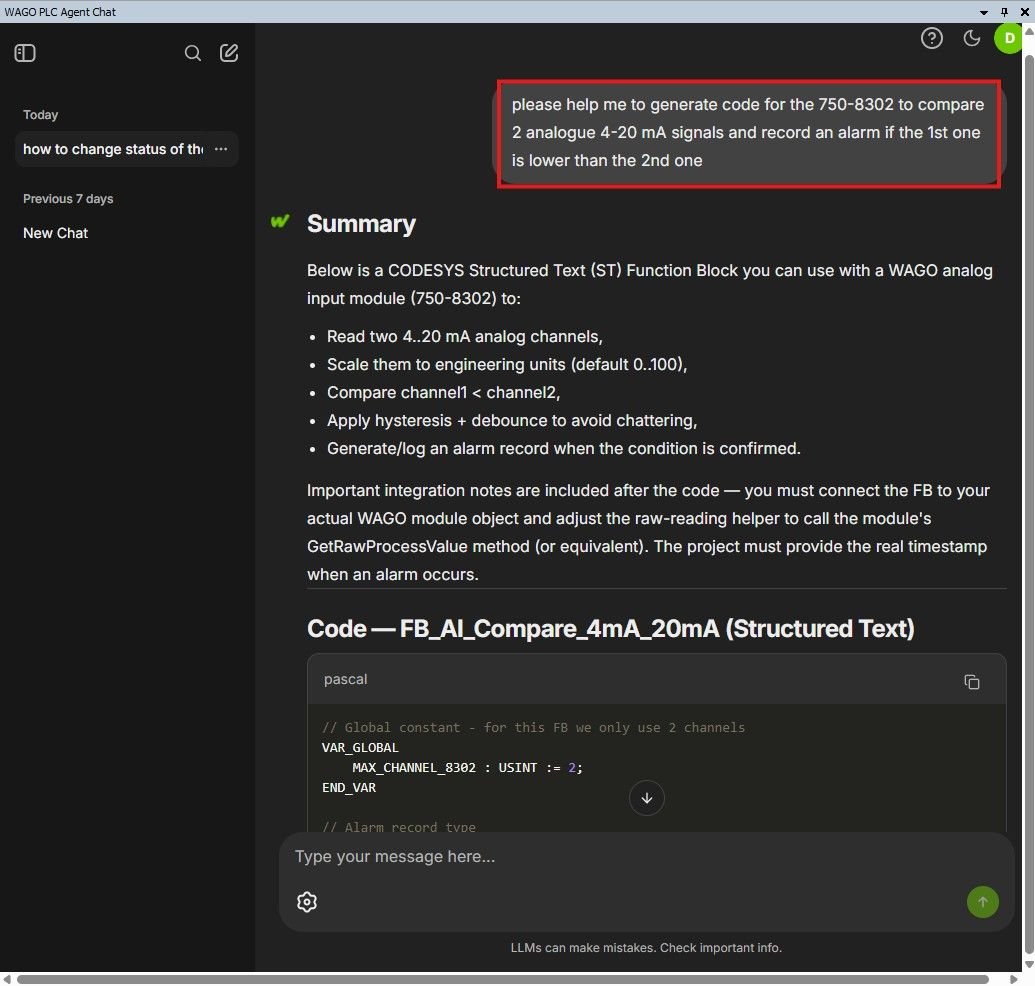Click the user message about 750-8302

tap(748, 133)
